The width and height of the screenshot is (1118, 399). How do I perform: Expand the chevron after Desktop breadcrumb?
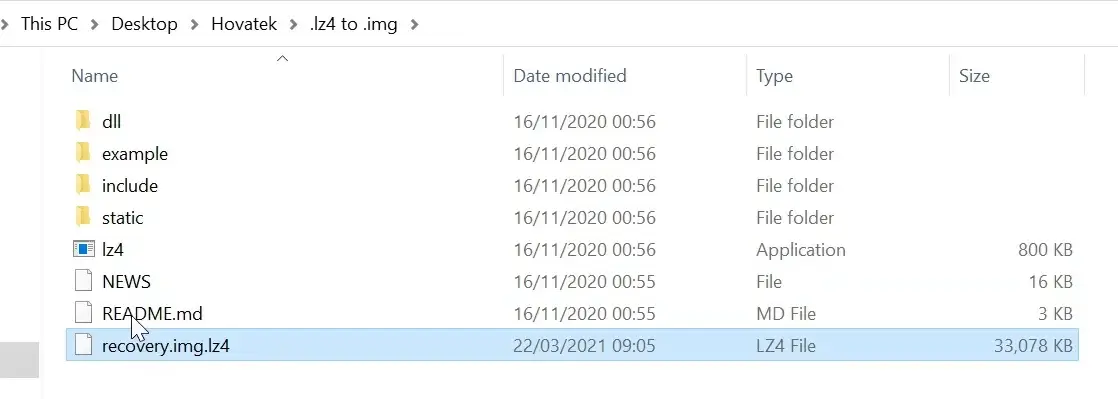pos(194,24)
